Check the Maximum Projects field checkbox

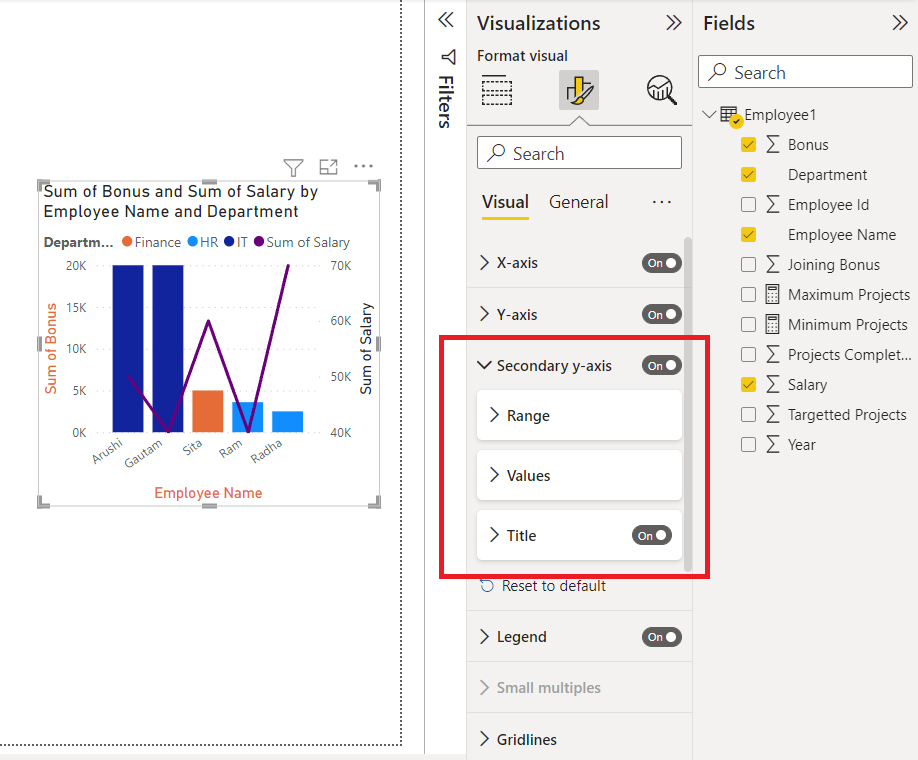click(748, 294)
